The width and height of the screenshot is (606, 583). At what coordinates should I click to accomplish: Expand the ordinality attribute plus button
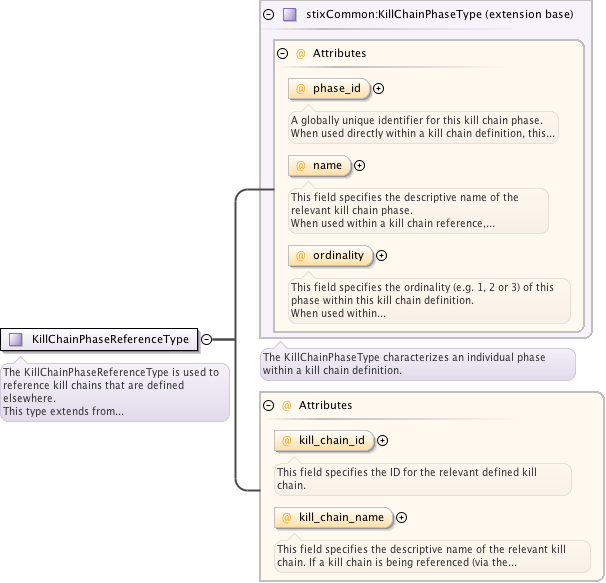tap(382, 255)
